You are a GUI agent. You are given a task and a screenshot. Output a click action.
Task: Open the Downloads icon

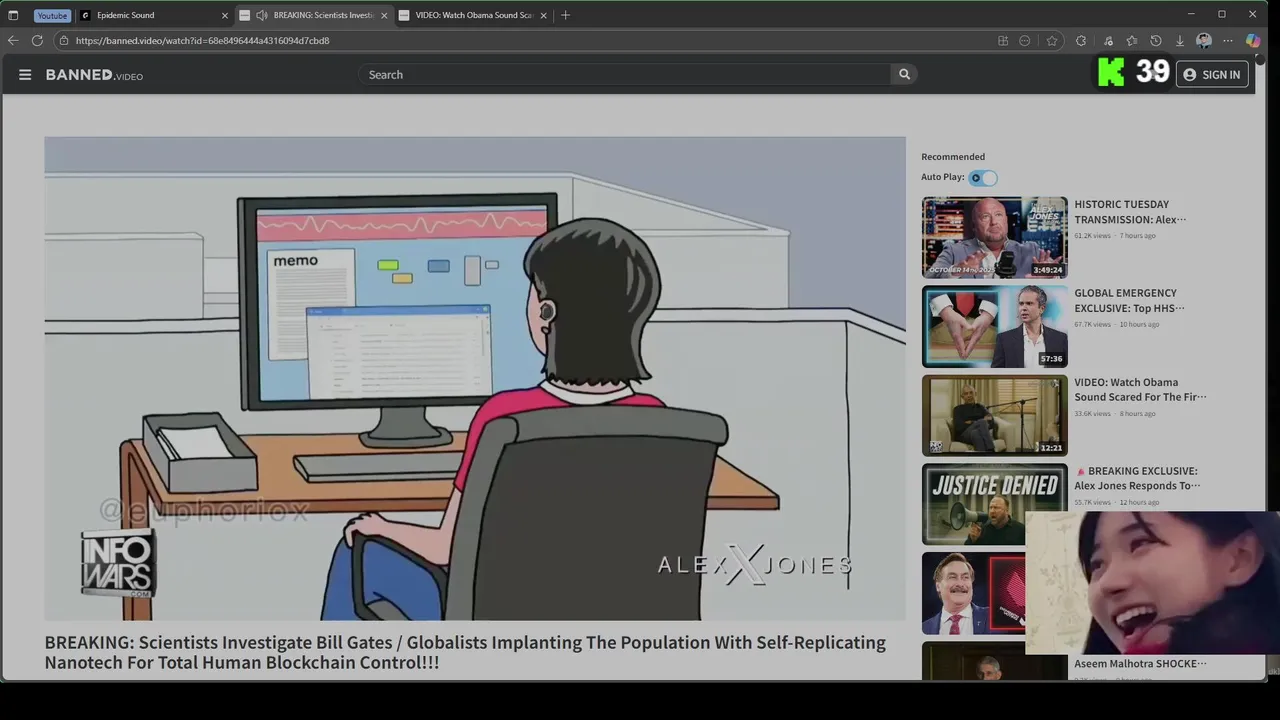(x=1180, y=41)
